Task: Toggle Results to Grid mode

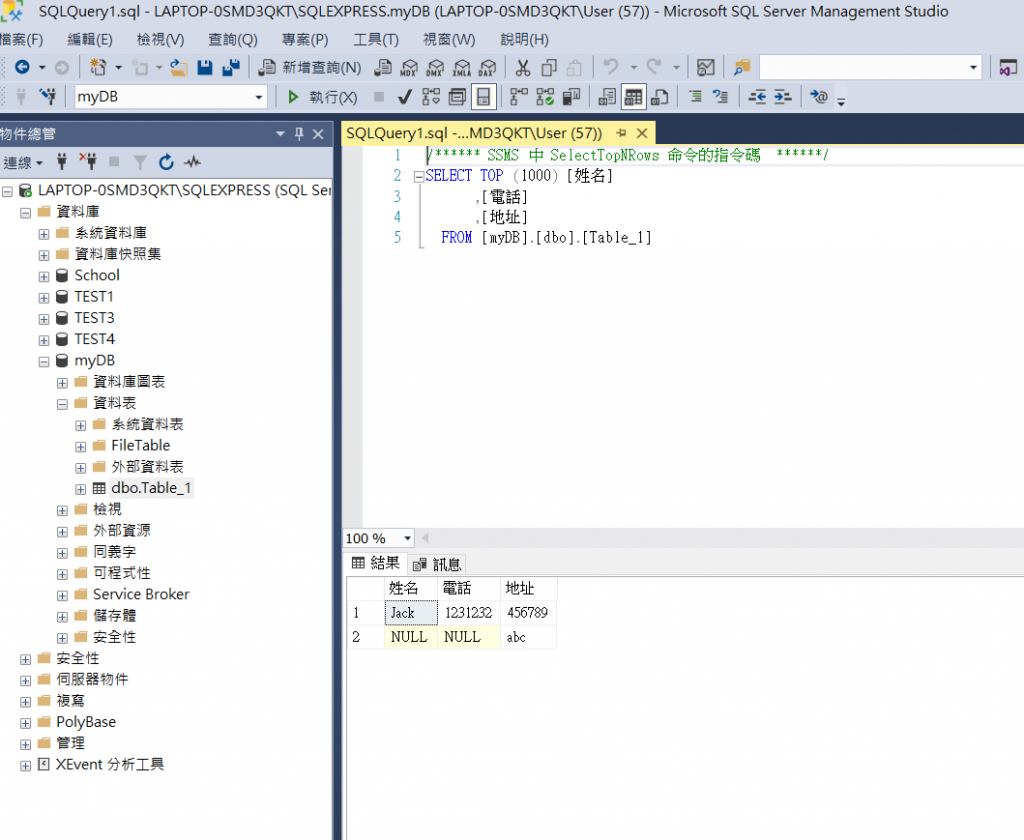Action: coord(633,97)
